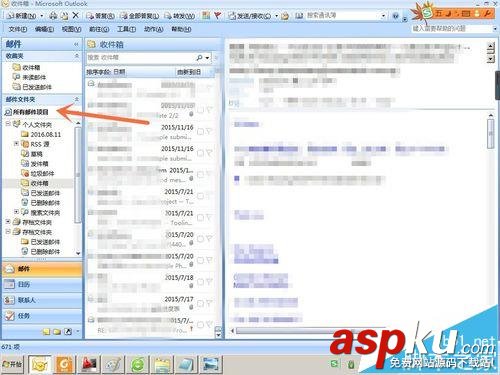
Task: Click the 搜索通讯簿 contact search field
Action: coord(342,15)
